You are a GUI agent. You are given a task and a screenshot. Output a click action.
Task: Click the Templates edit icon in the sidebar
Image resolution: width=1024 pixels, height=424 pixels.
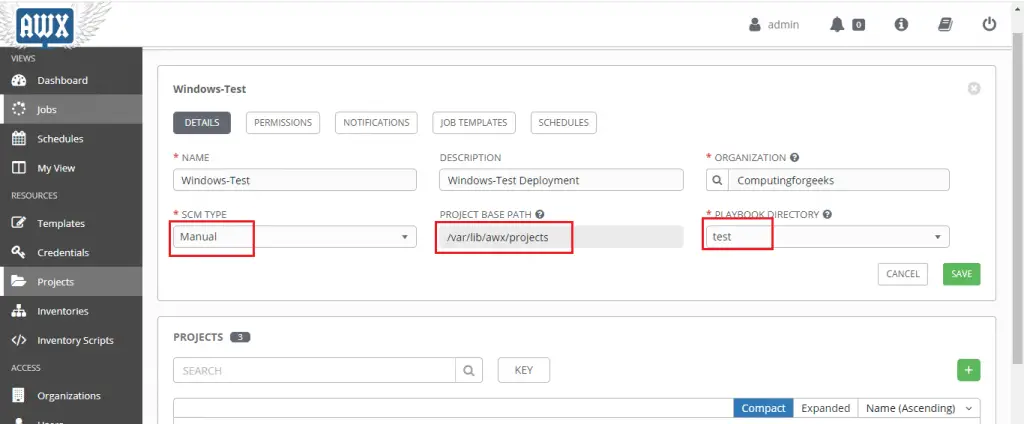pyautogui.click(x=19, y=223)
